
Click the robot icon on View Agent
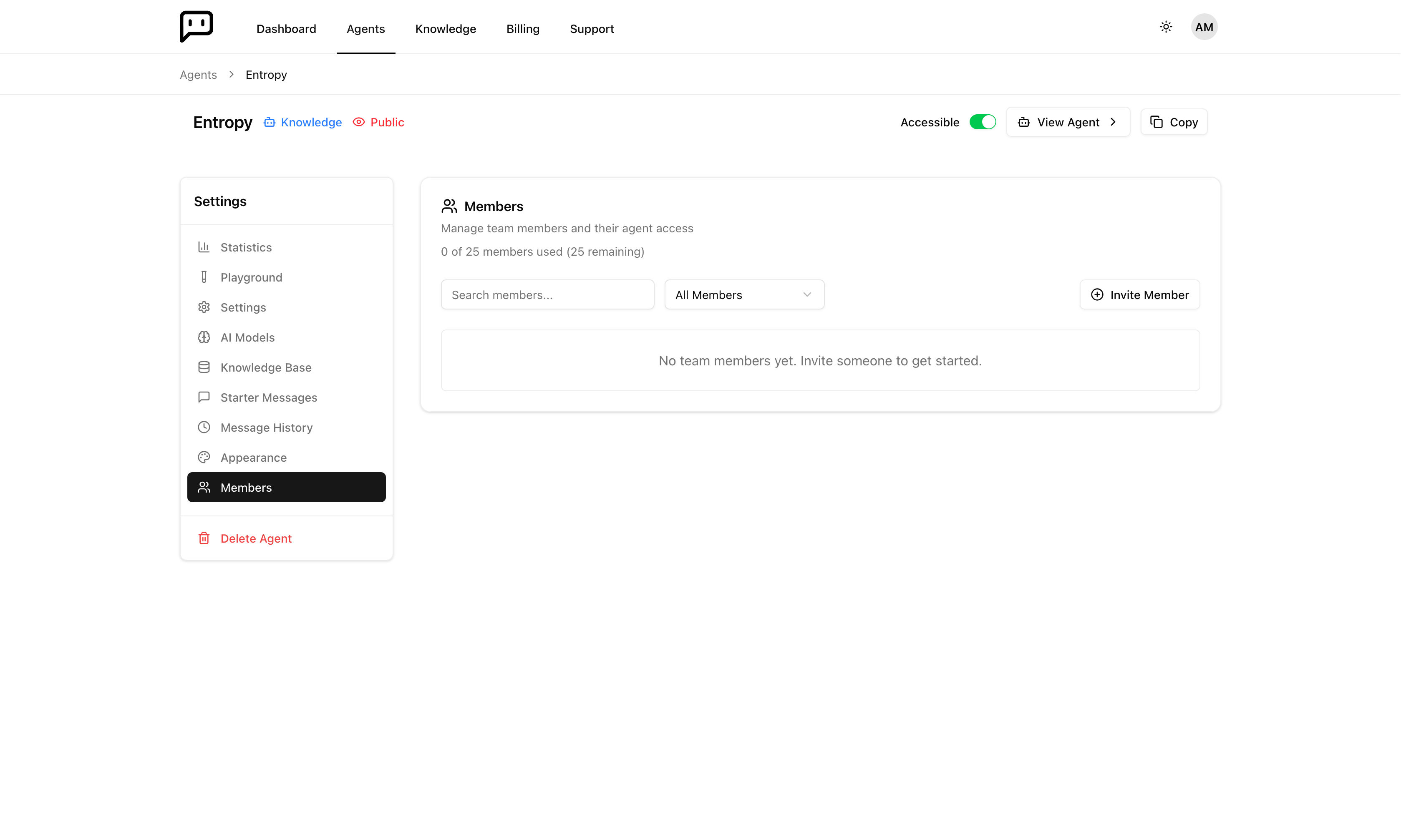pyautogui.click(x=1024, y=122)
